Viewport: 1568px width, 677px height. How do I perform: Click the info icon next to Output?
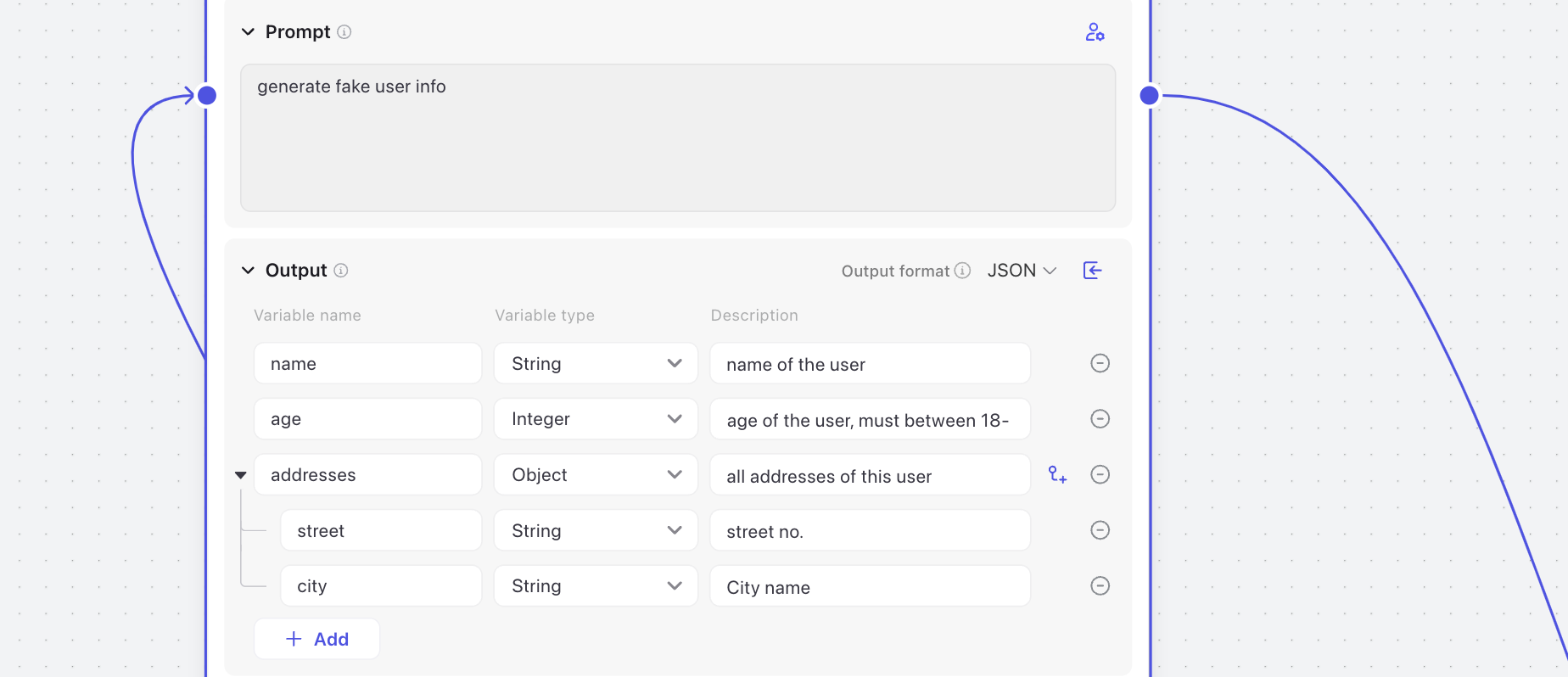pos(341,271)
